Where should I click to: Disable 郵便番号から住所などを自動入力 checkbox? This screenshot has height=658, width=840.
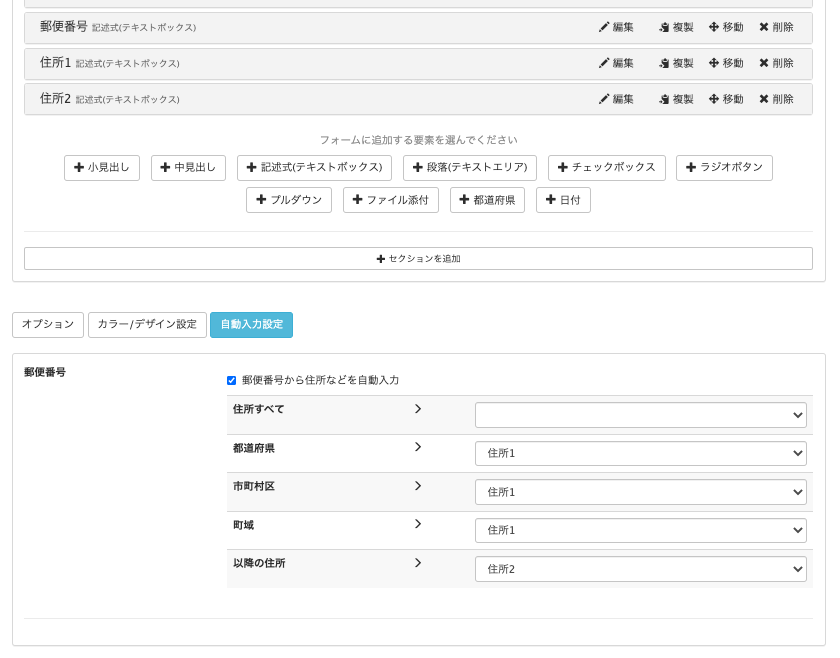[232, 380]
